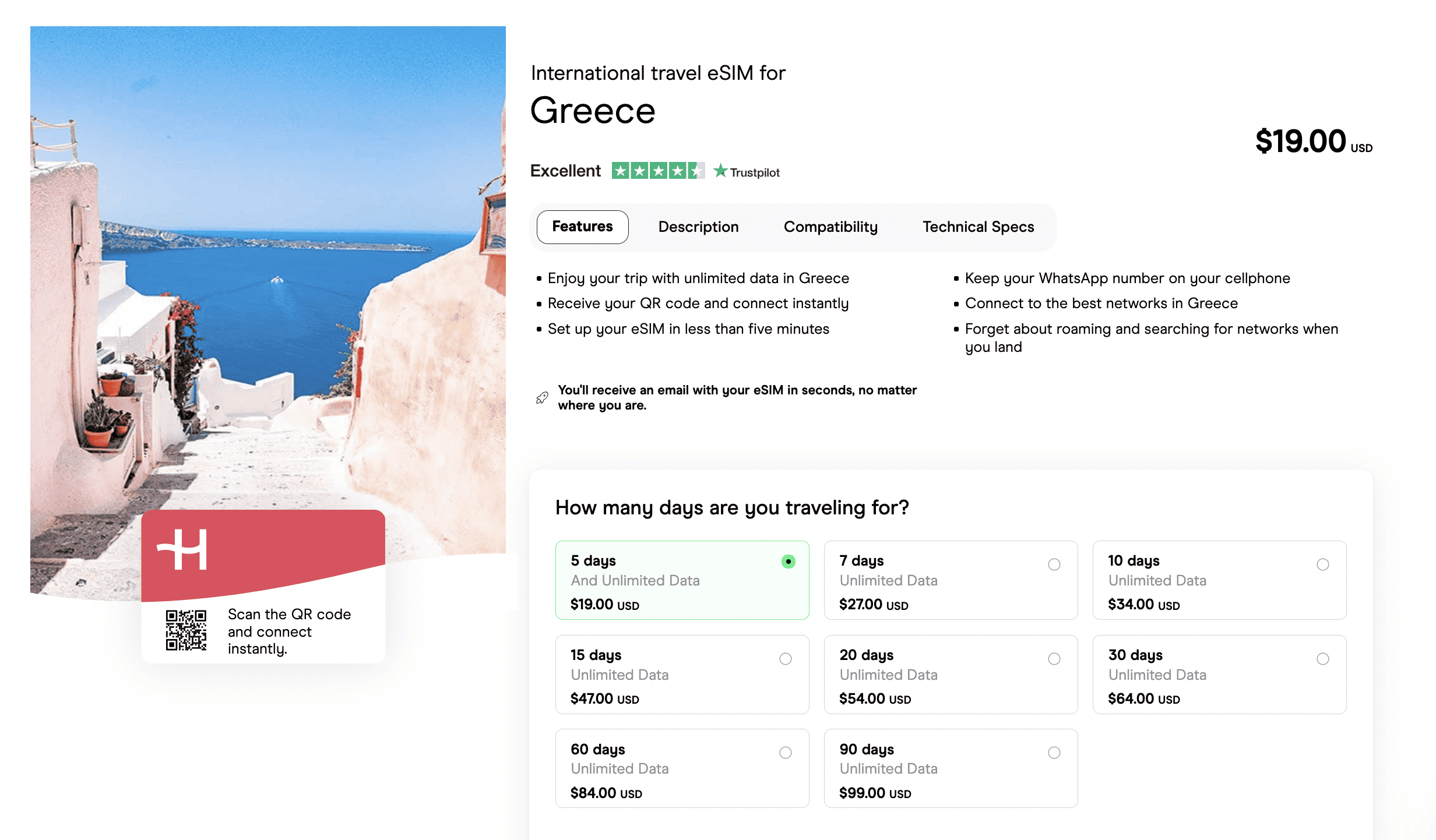Viewport: 1436px width, 840px height.
Task: Open the Compatibility tab
Action: pos(830,227)
